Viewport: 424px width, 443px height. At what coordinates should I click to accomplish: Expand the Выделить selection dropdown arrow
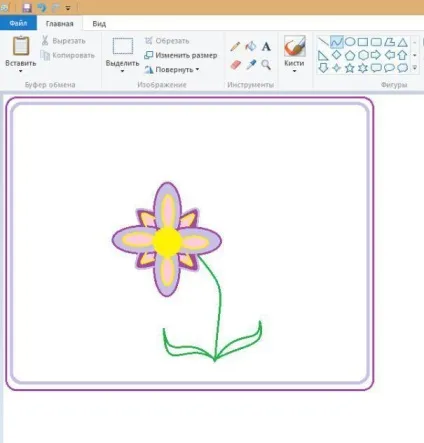click(122, 71)
